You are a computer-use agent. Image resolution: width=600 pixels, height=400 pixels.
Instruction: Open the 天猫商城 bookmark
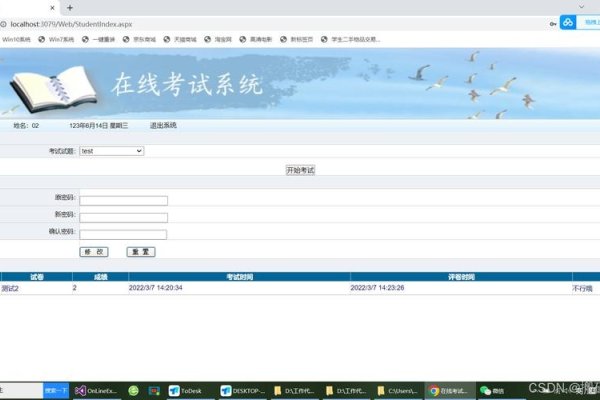(180, 39)
